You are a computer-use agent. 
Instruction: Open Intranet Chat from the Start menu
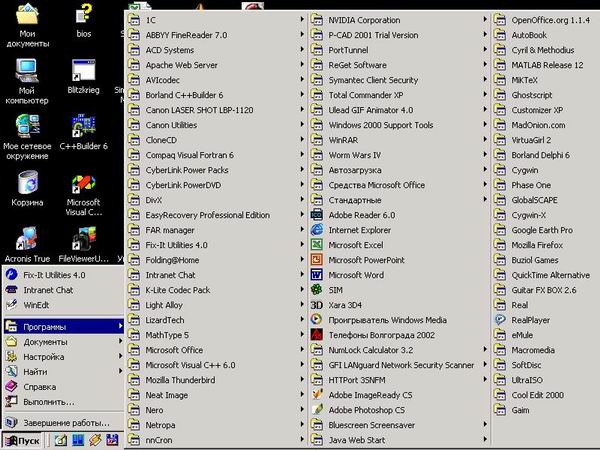(x=64, y=290)
